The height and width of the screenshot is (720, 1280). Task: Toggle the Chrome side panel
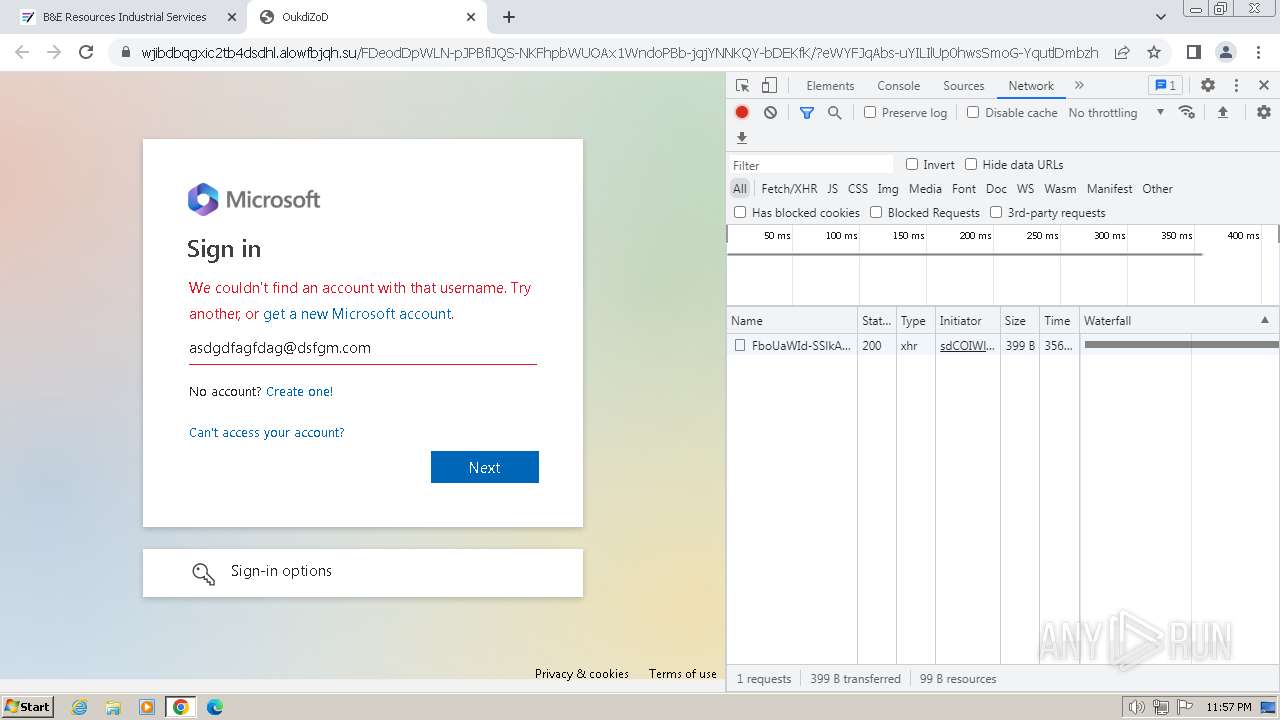click(x=1193, y=52)
